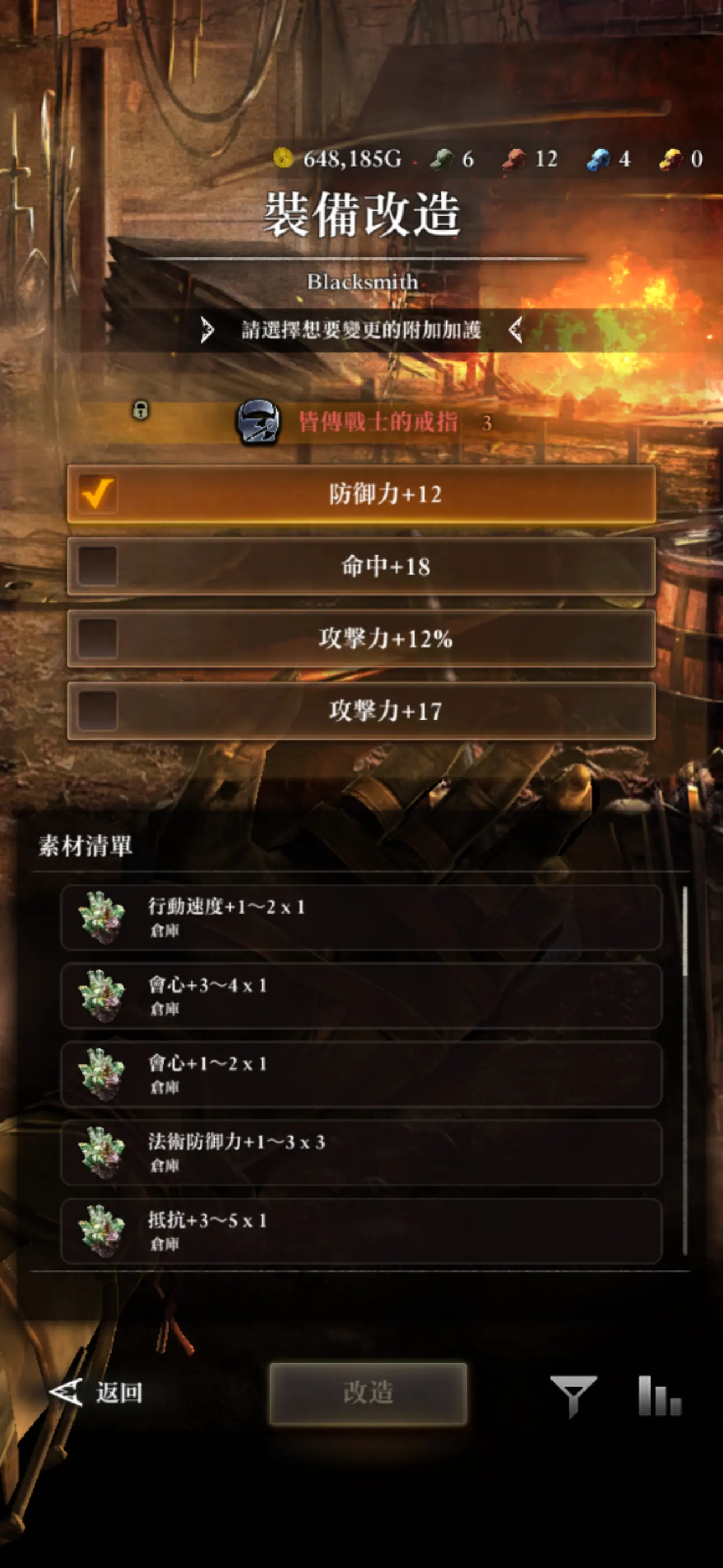Tap the lock icon beside ring name

pyautogui.click(x=141, y=409)
